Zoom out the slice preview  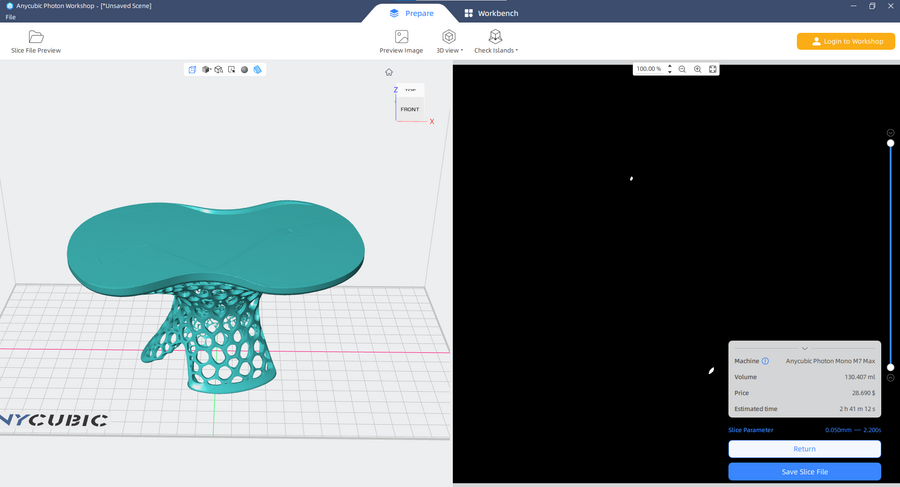682,69
